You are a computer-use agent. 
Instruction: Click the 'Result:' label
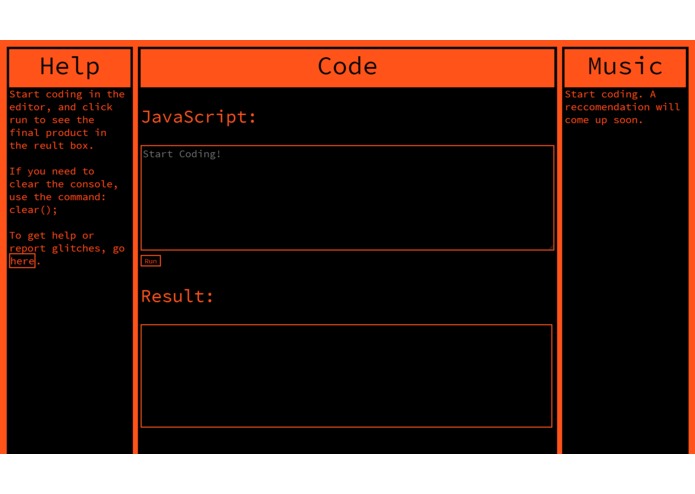pos(177,296)
